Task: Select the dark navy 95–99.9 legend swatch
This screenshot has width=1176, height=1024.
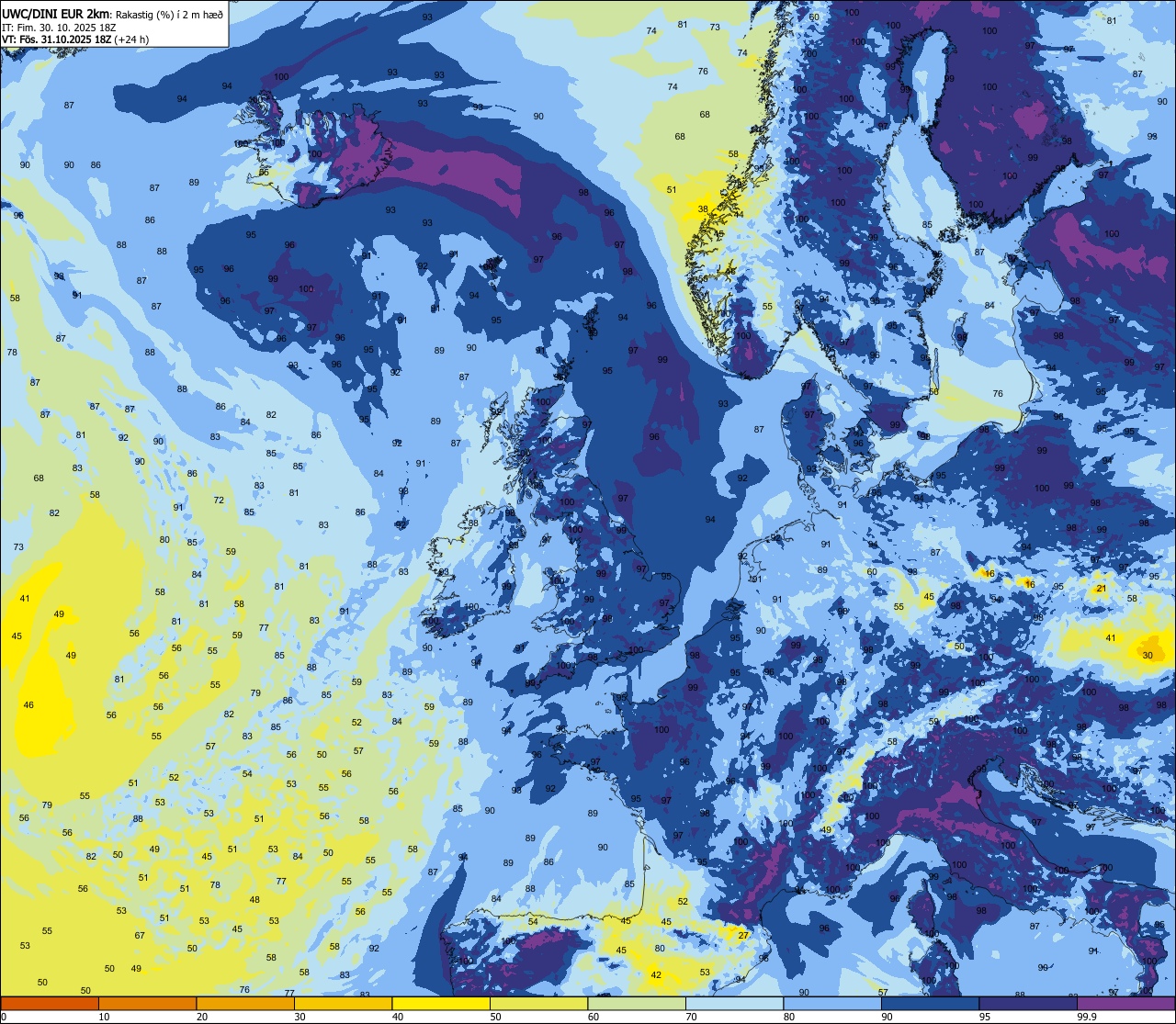Action: coord(1028,1003)
